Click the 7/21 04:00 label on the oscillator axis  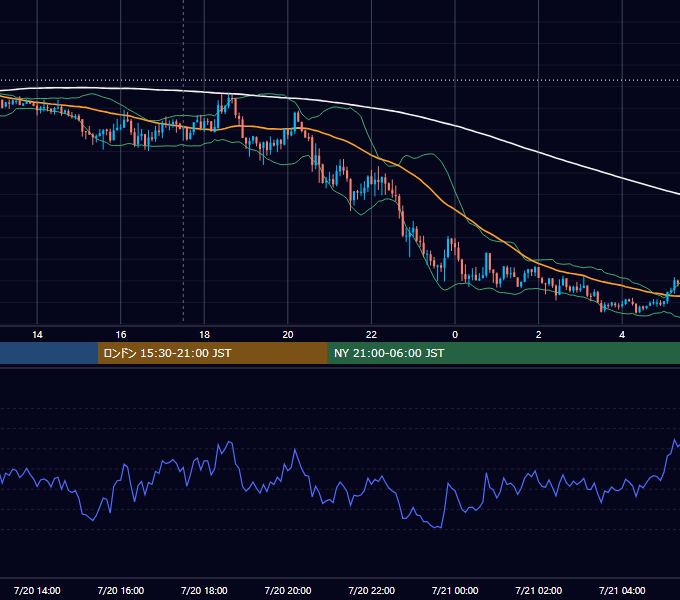(x=622, y=590)
